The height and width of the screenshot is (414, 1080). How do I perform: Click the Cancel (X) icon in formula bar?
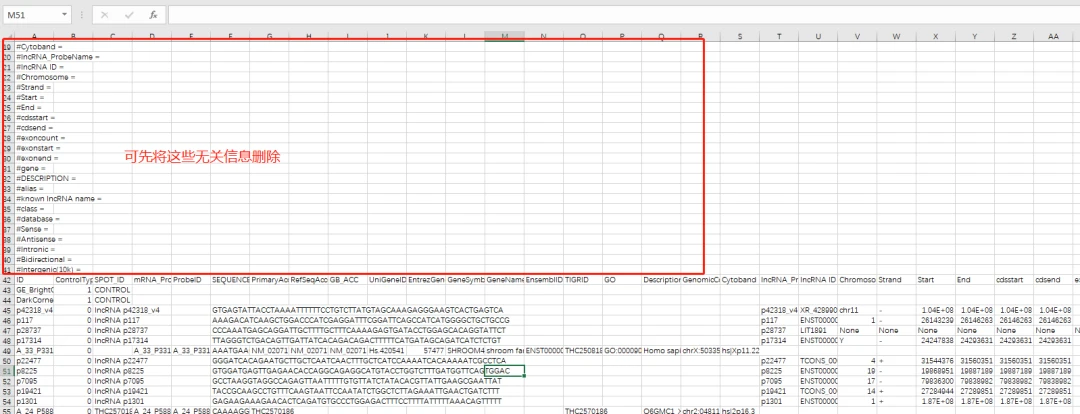click(x=105, y=14)
